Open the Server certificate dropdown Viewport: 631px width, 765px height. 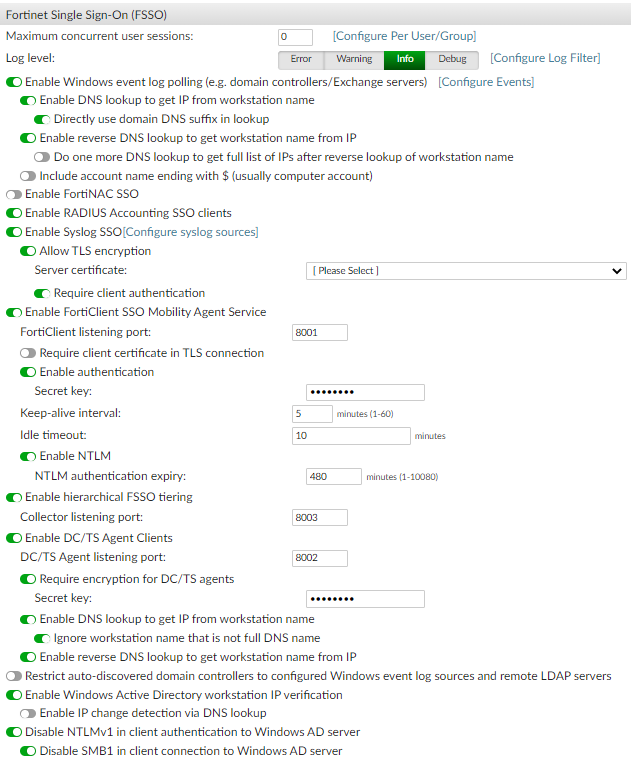point(466,271)
